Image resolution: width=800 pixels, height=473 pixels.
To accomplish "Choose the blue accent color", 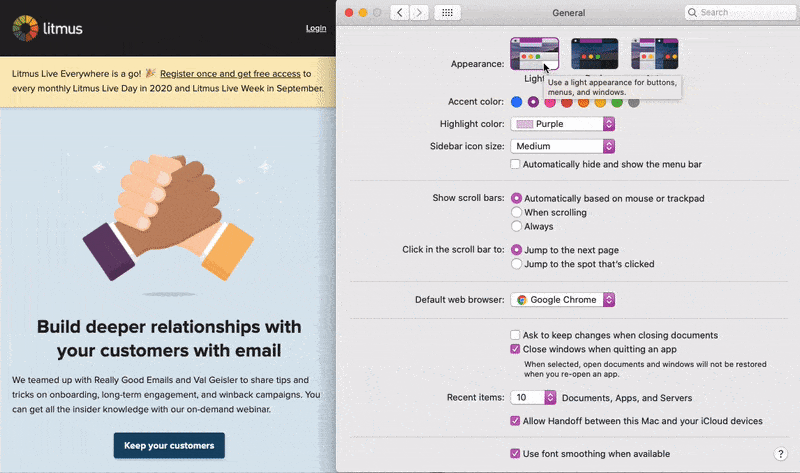I will tap(516, 102).
